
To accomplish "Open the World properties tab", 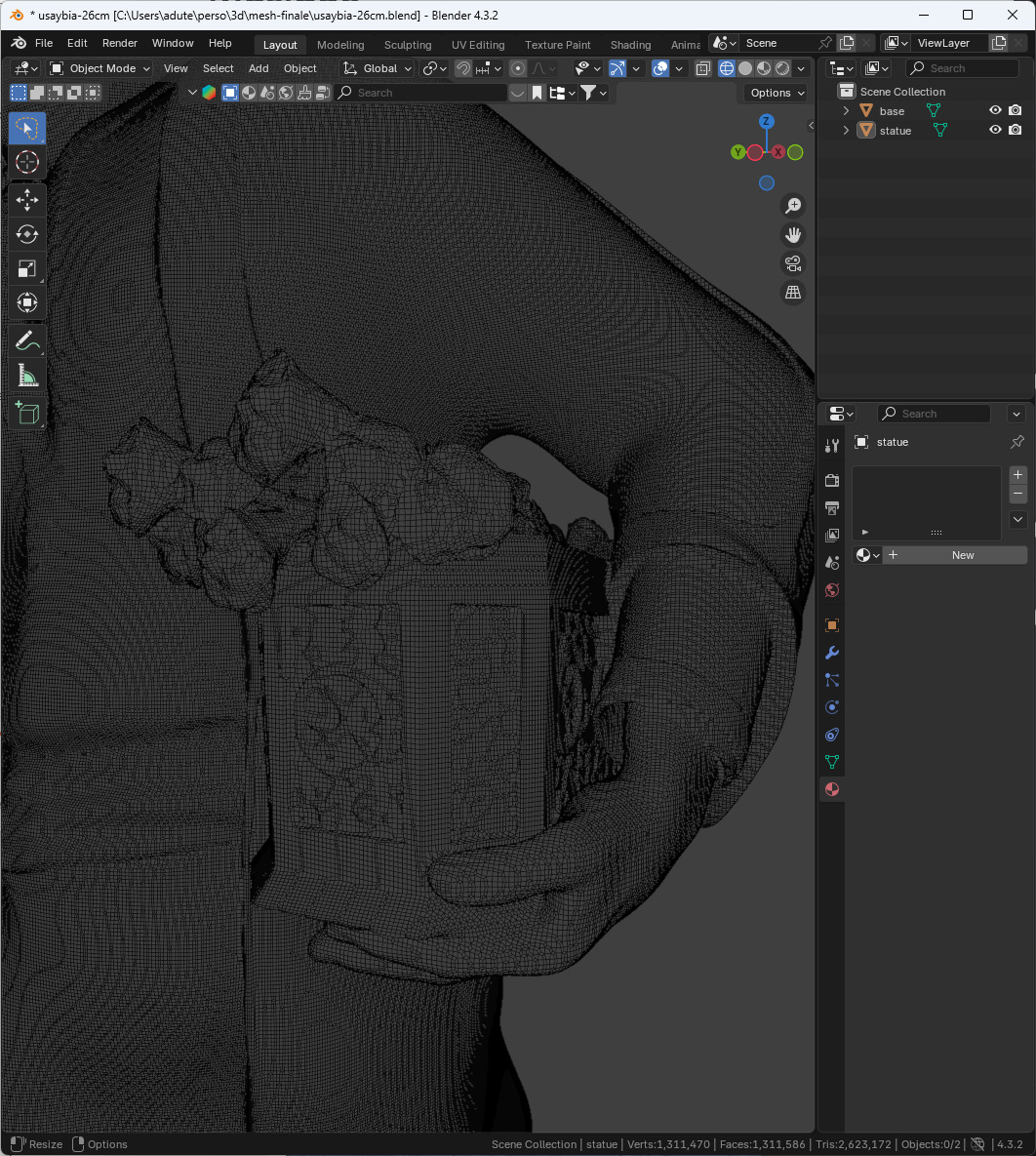I will pos(832,590).
